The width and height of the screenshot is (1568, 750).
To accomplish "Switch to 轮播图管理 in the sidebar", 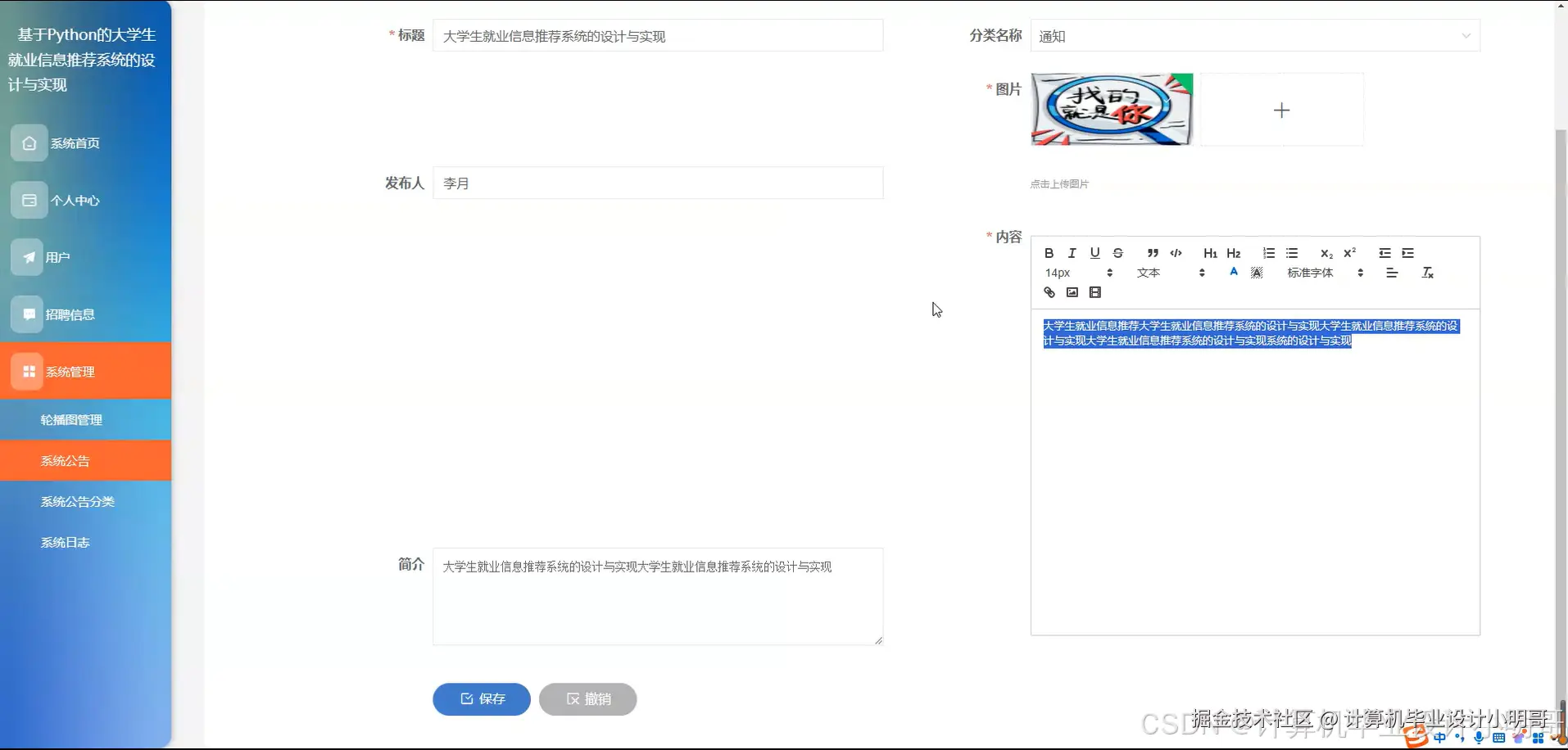I will click(72, 419).
